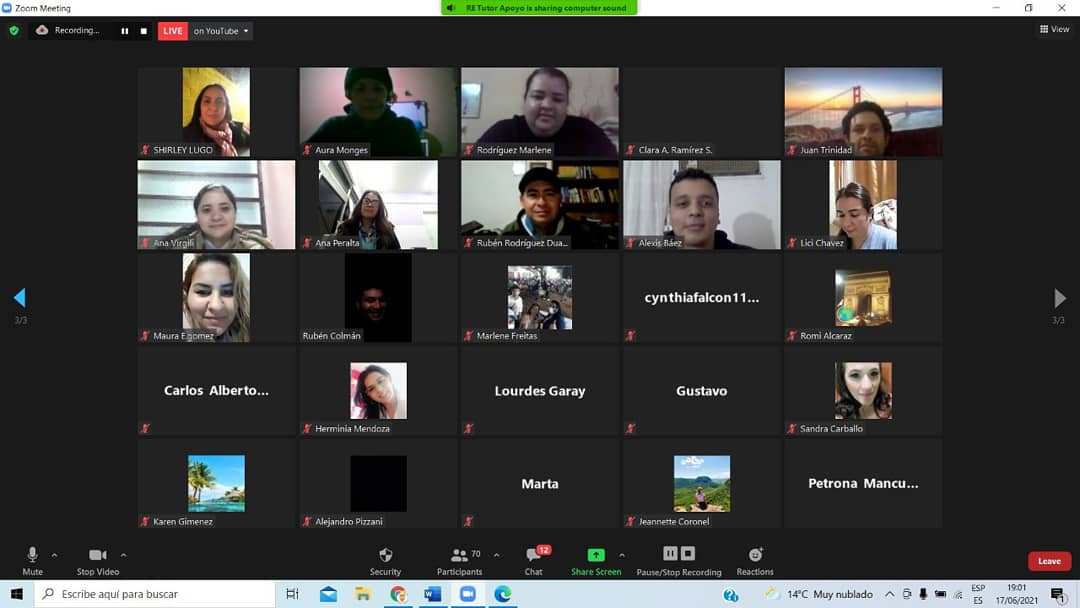Viewport: 1080px width, 608px height.
Task: Open the Reactions menu
Action: 755,560
